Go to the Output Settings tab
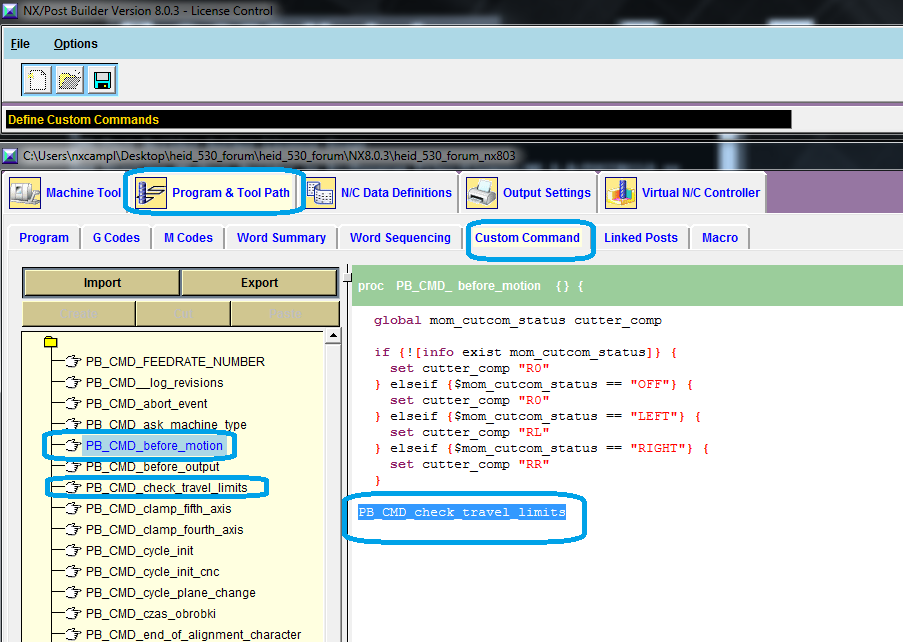This screenshot has width=903, height=642. [x=547, y=193]
